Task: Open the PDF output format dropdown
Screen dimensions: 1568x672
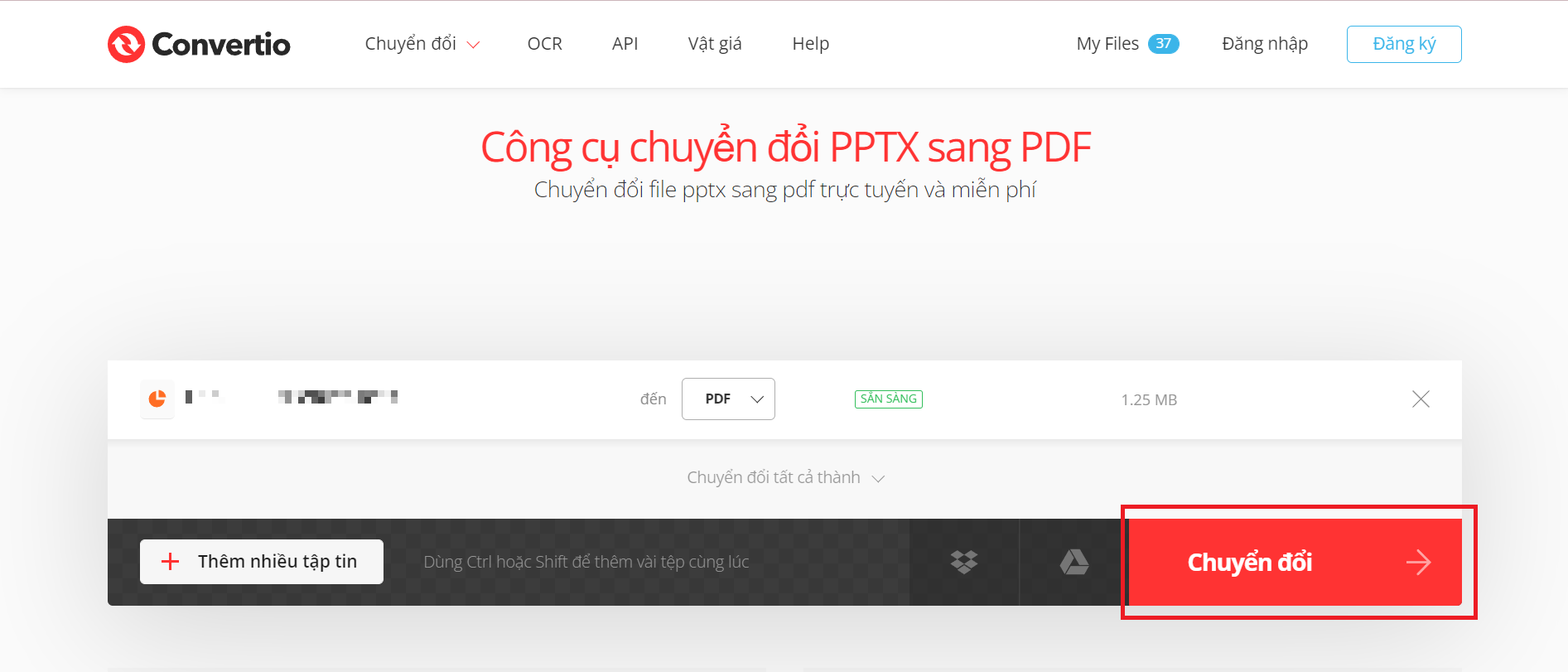Action: 728,399
